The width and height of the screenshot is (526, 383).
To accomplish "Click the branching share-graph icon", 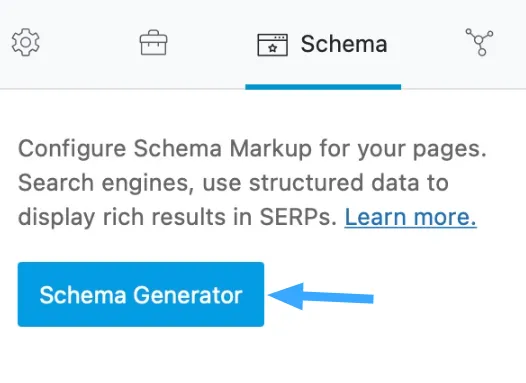I will coord(479,42).
